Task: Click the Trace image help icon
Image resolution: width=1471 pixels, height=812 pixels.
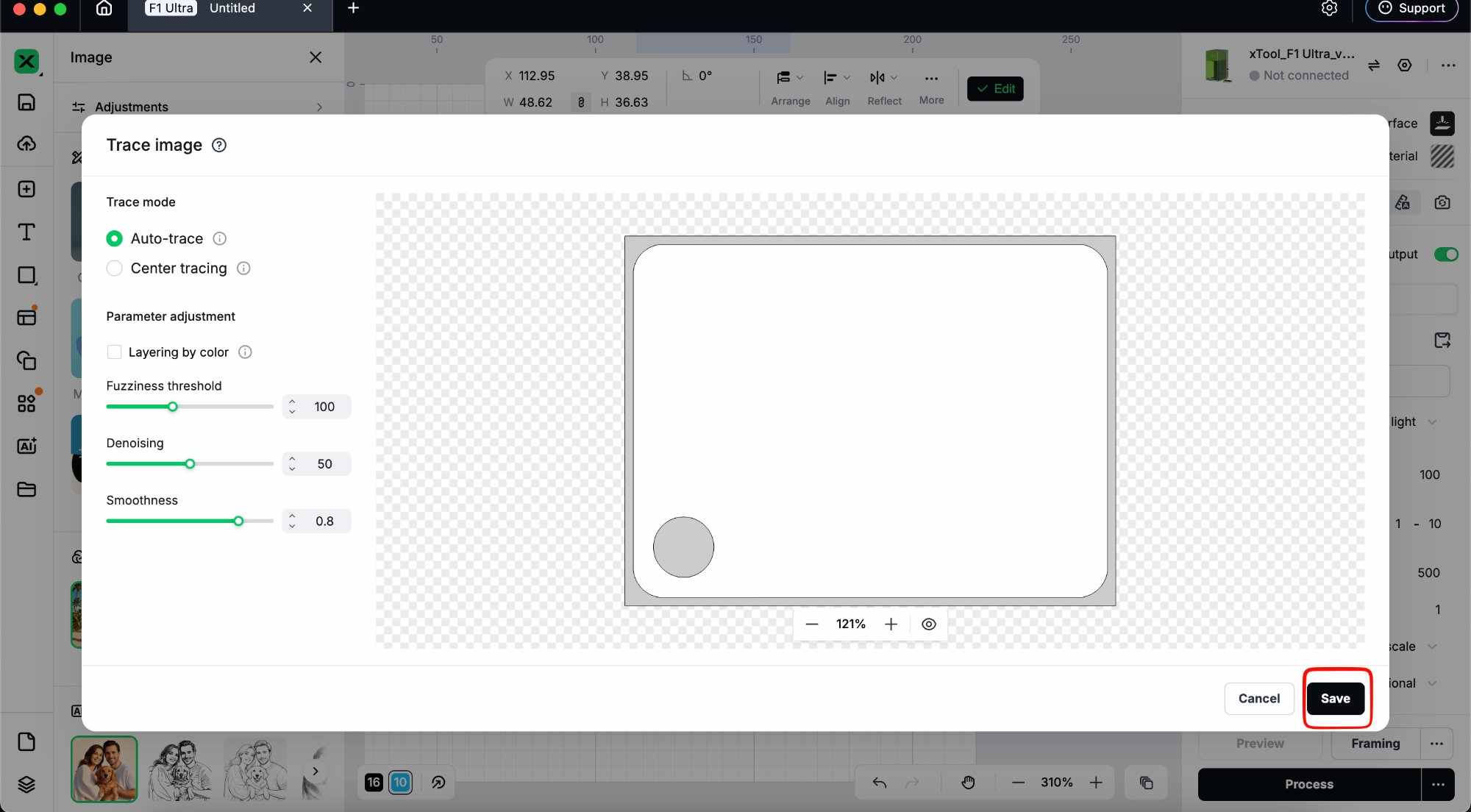Action: tap(218, 145)
